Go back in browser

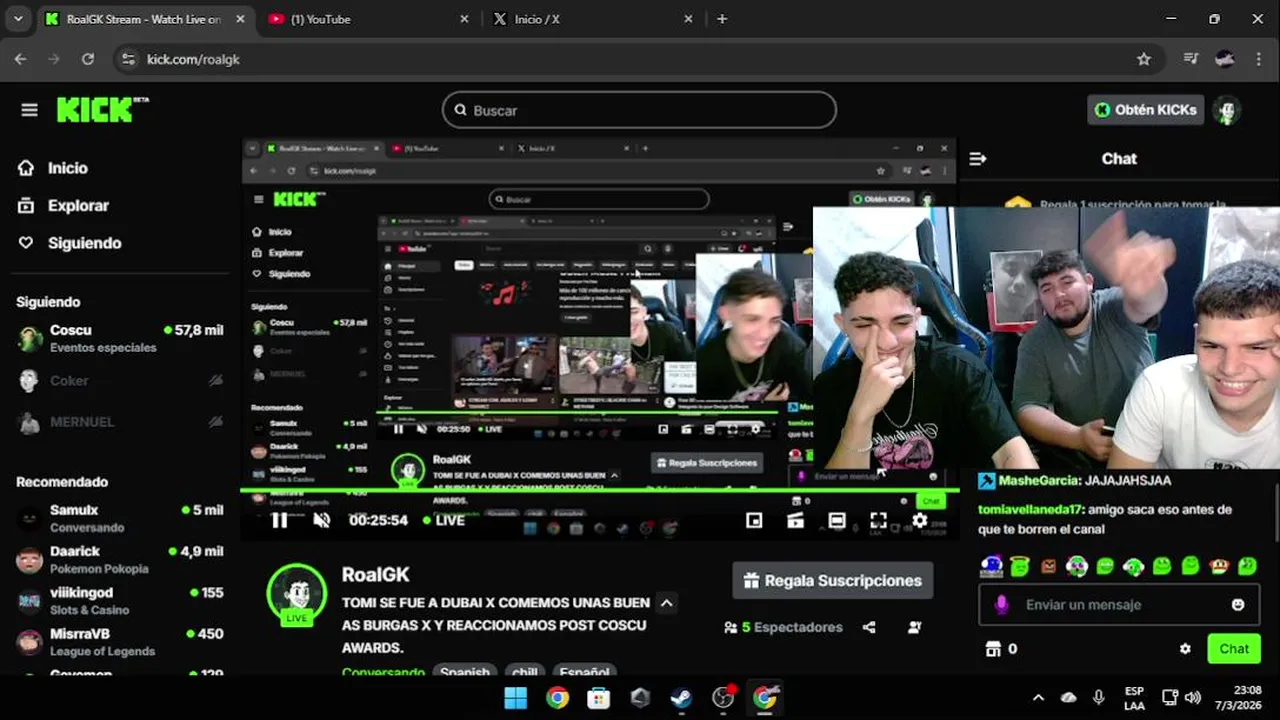click(20, 59)
